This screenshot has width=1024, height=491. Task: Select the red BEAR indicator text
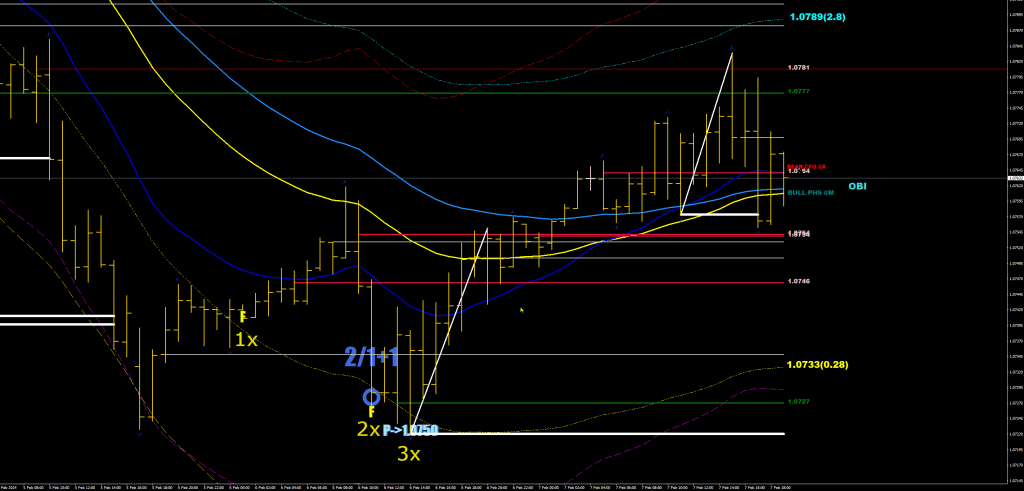tap(810, 167)
